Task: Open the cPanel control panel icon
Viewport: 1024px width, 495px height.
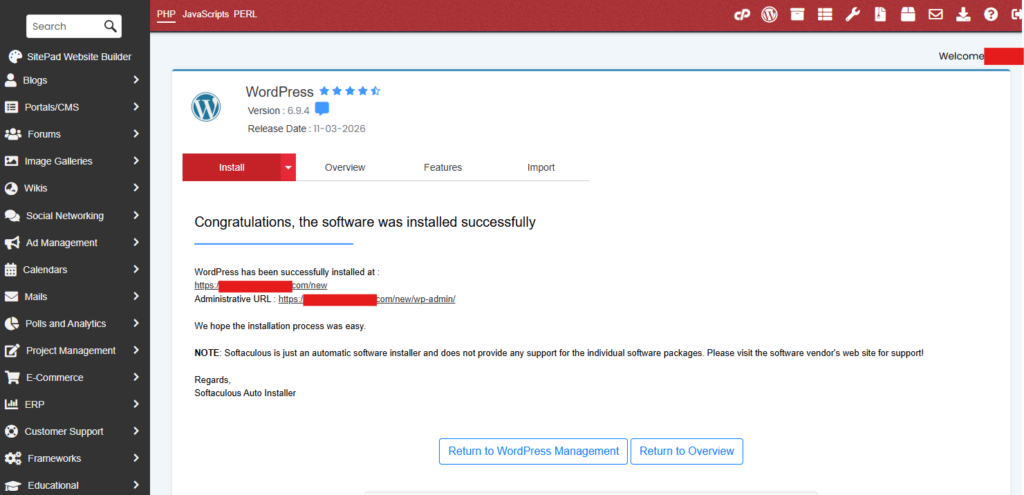Action: click(742, 14)
